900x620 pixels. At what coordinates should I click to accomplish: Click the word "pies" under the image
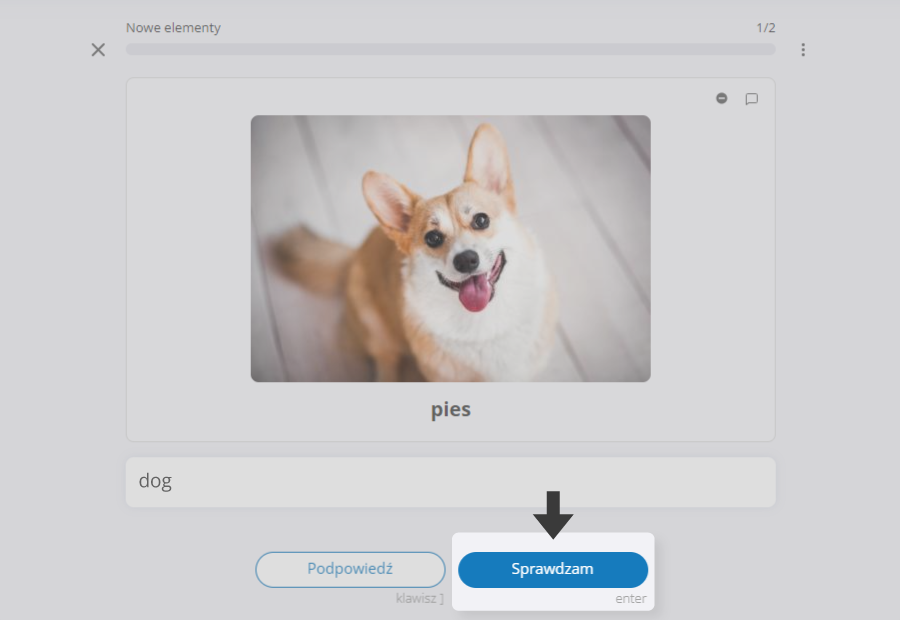pos(451,410)
